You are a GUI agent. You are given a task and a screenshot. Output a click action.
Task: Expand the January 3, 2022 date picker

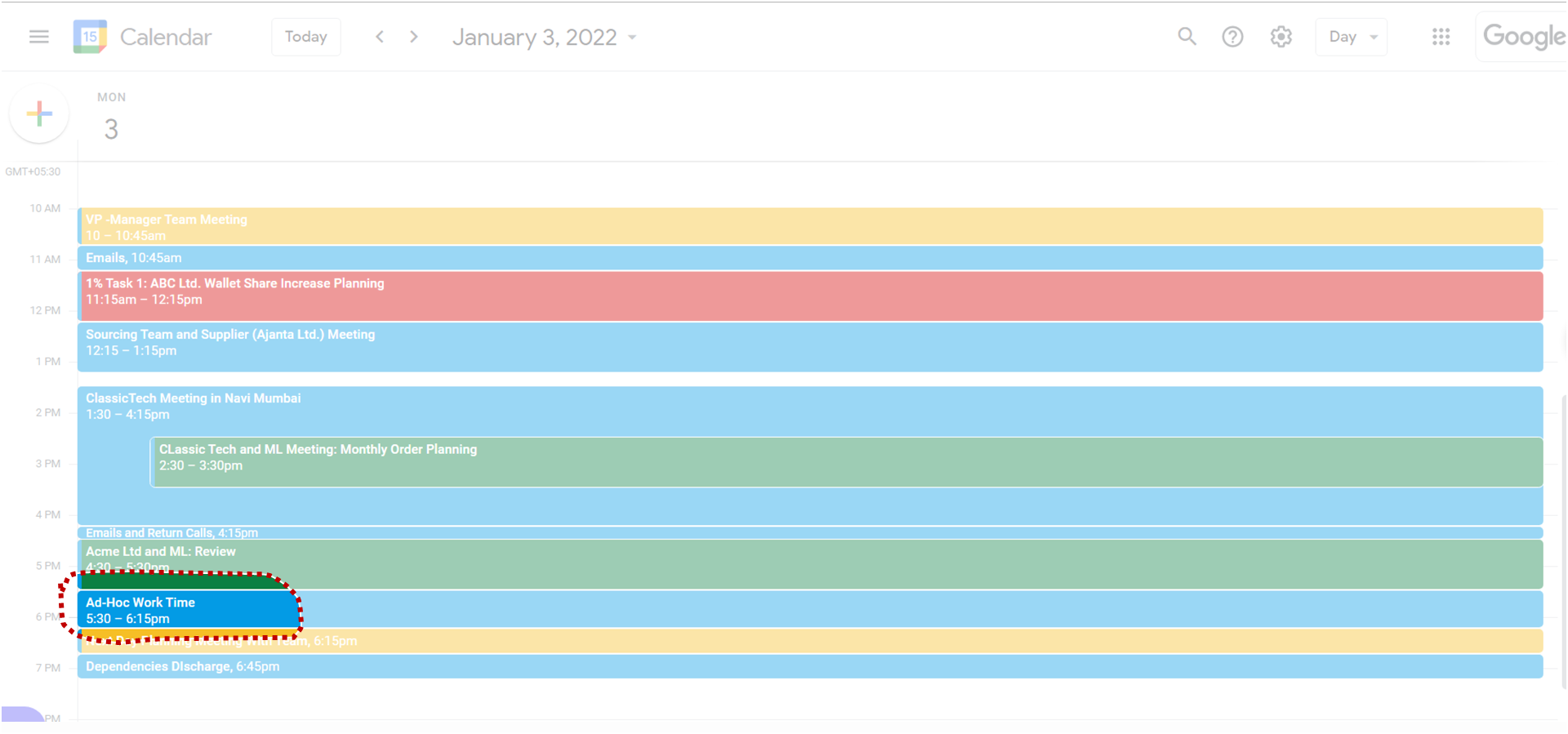coord(544,38)
